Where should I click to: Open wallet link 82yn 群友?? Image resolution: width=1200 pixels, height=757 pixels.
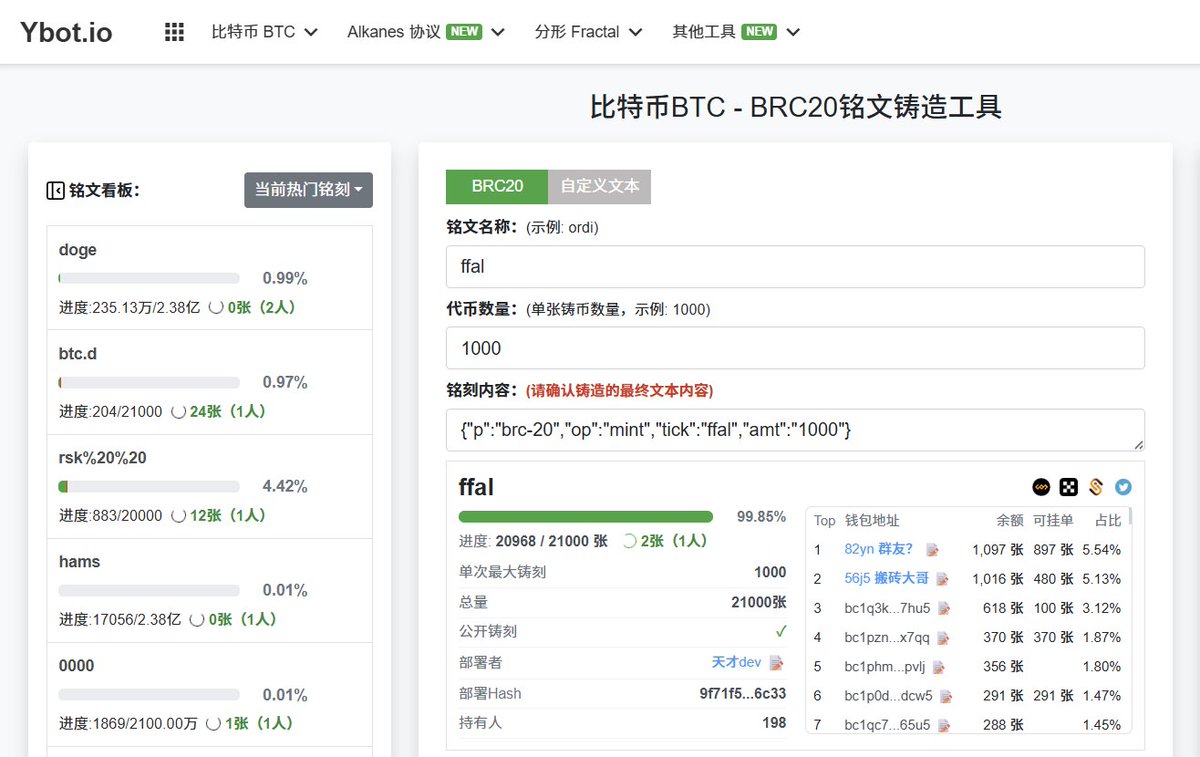[x=879, y=550]
